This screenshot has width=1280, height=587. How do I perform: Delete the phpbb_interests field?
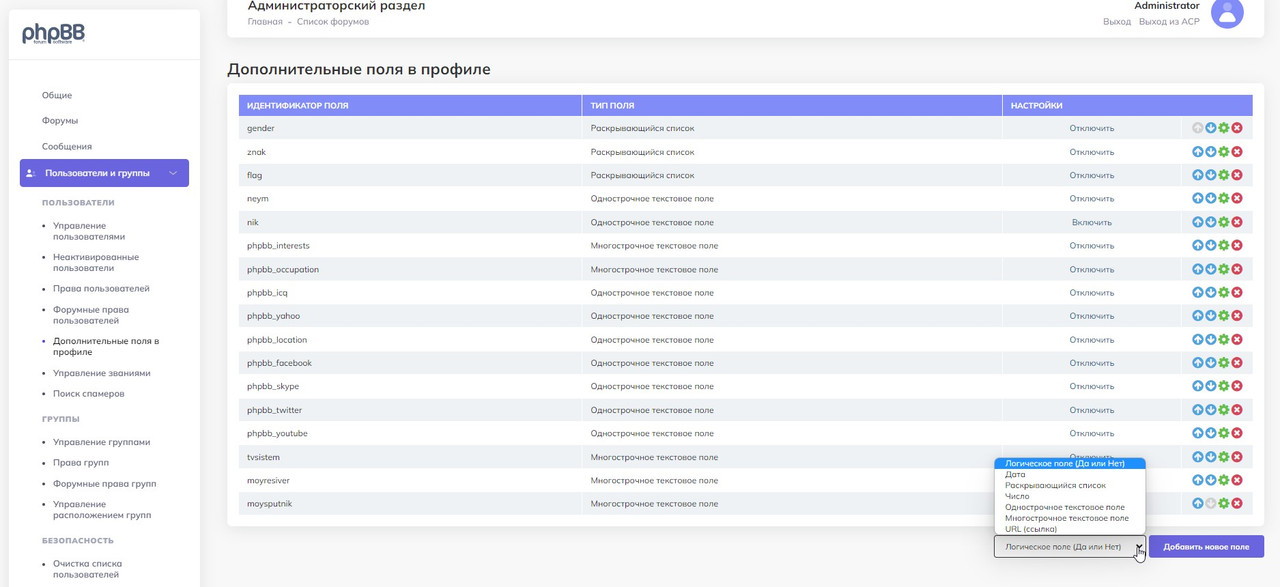click(x=1237, y=246)
